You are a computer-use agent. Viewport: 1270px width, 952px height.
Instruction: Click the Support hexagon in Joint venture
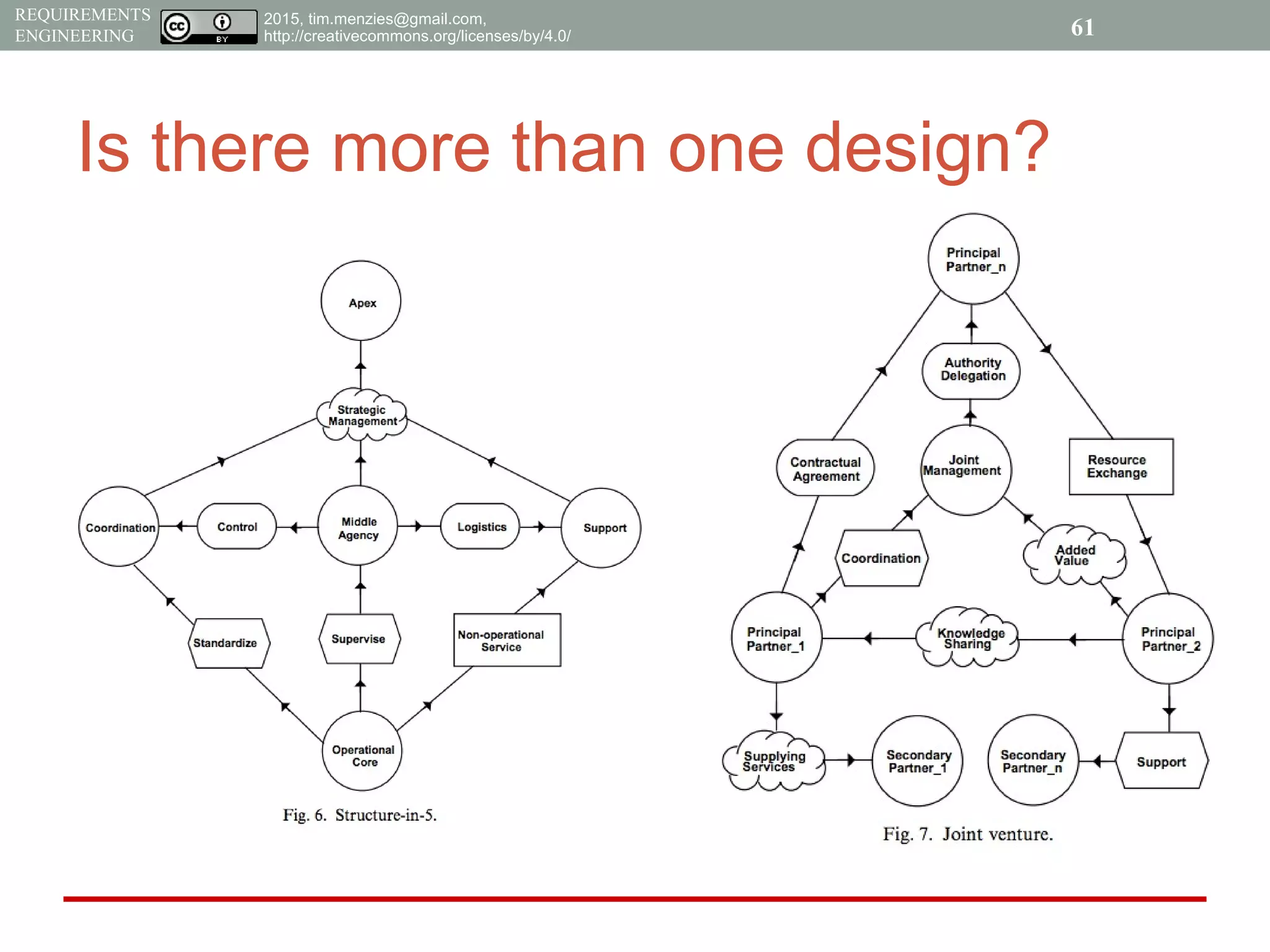point(1162,760)
